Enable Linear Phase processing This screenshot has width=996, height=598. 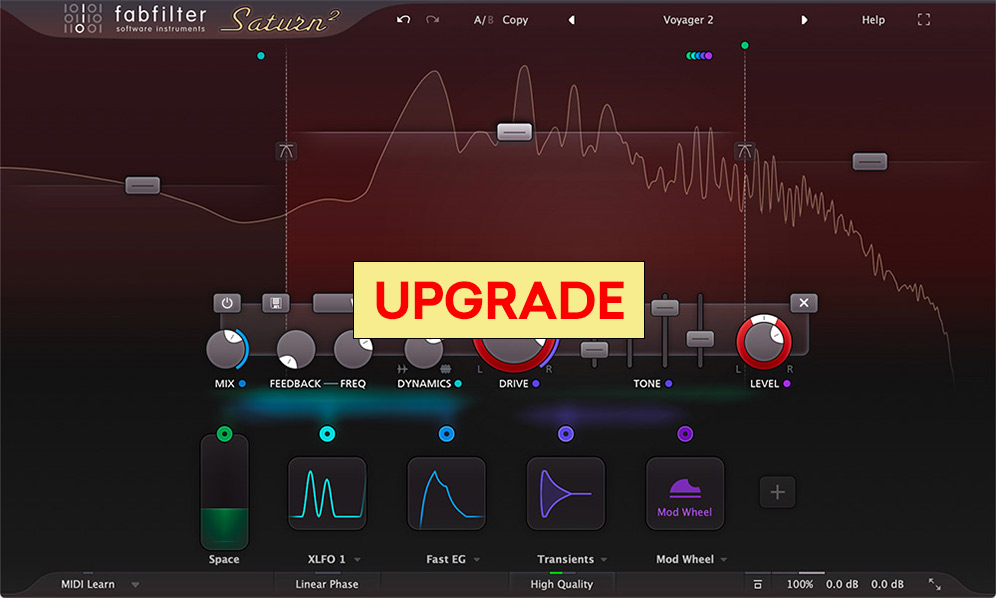click(x=327, y=583)
